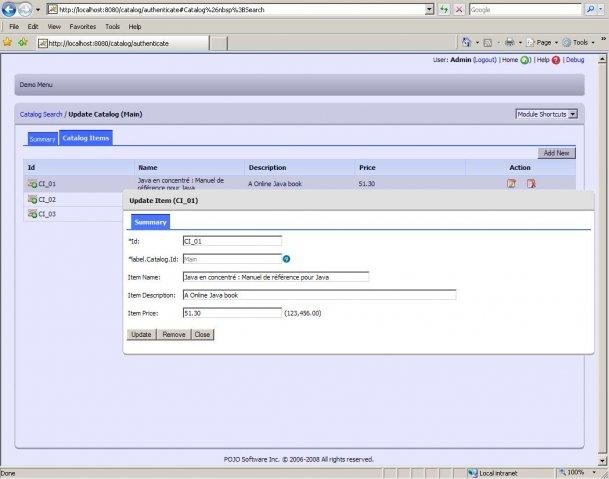Click the Add New button

point(556,153)
